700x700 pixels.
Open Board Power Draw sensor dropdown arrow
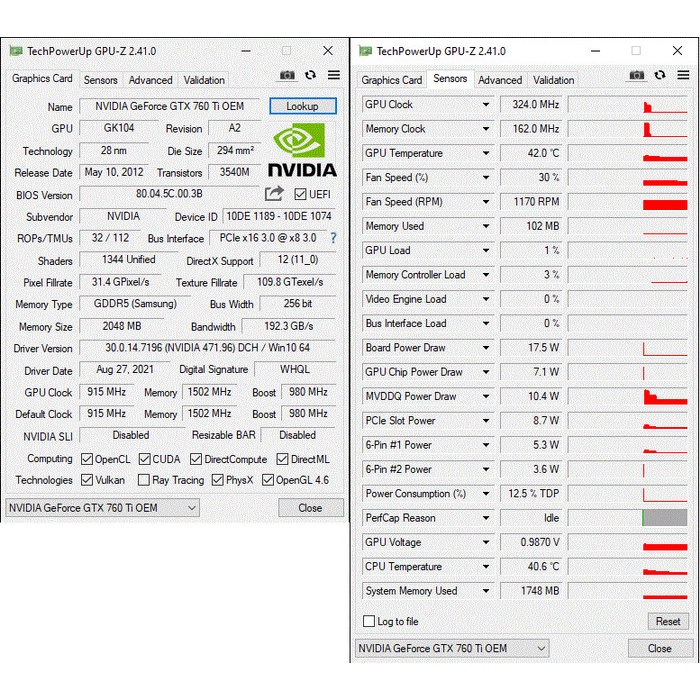pos(486,348)
